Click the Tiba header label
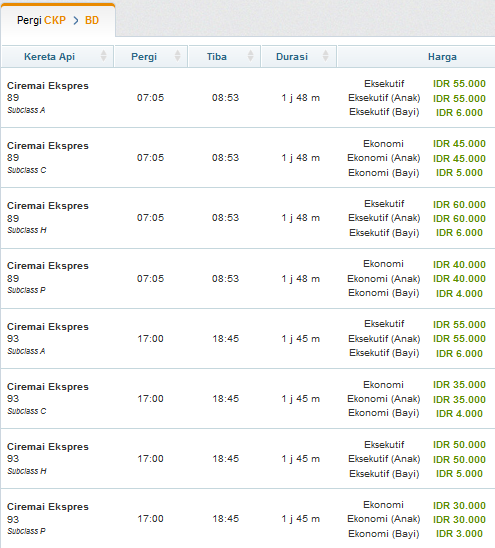 tap(217, 57)
